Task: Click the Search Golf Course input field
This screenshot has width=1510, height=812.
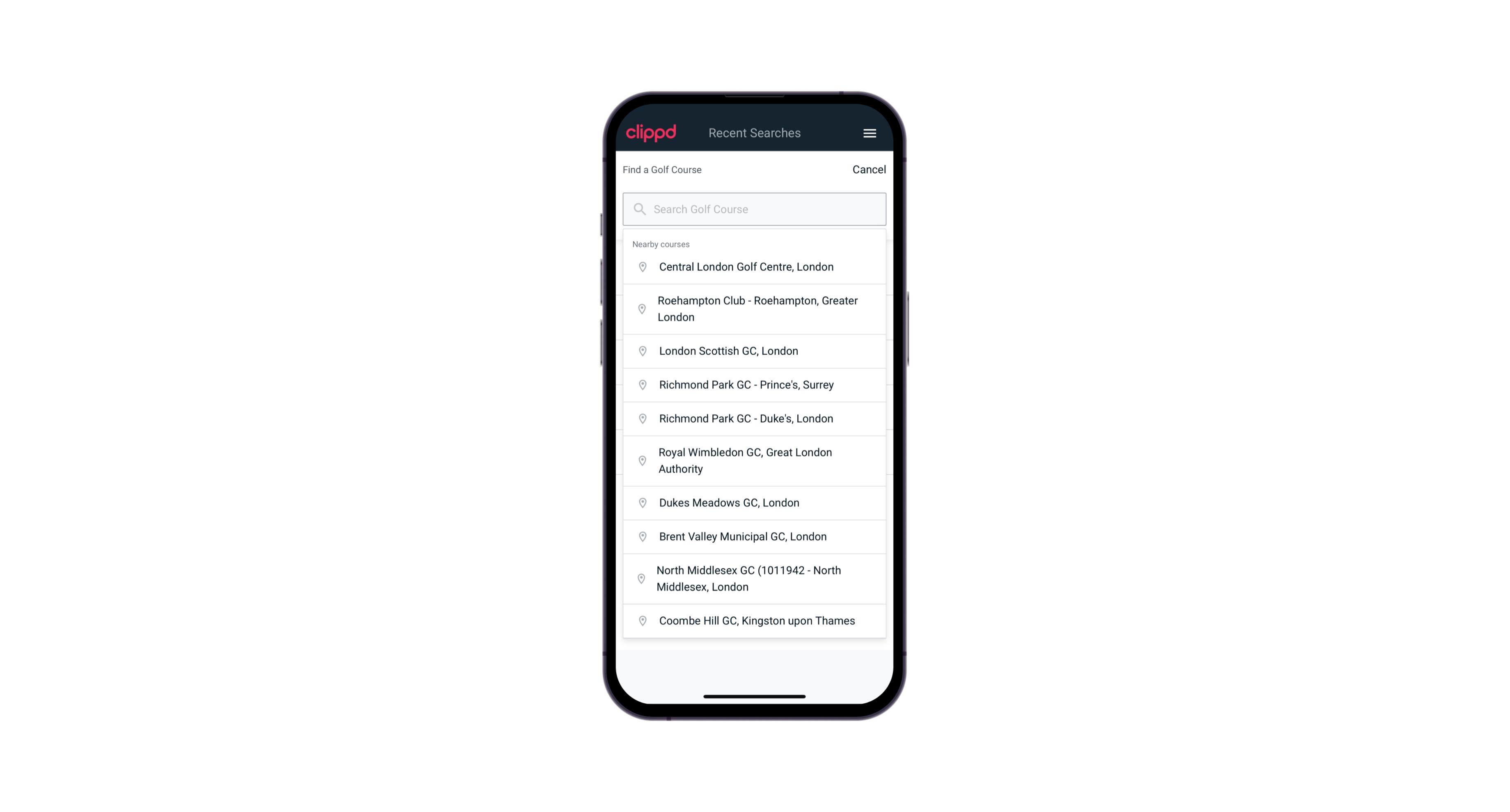Action: coord(754,208)
